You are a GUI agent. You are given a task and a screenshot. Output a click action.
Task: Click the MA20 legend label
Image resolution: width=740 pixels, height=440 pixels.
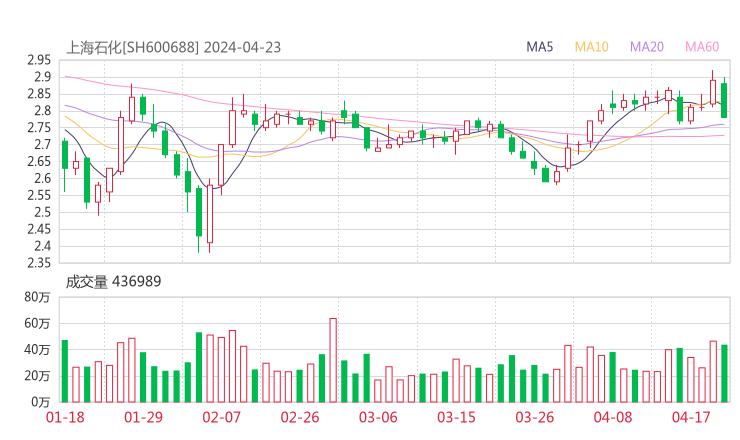(647, 47)
